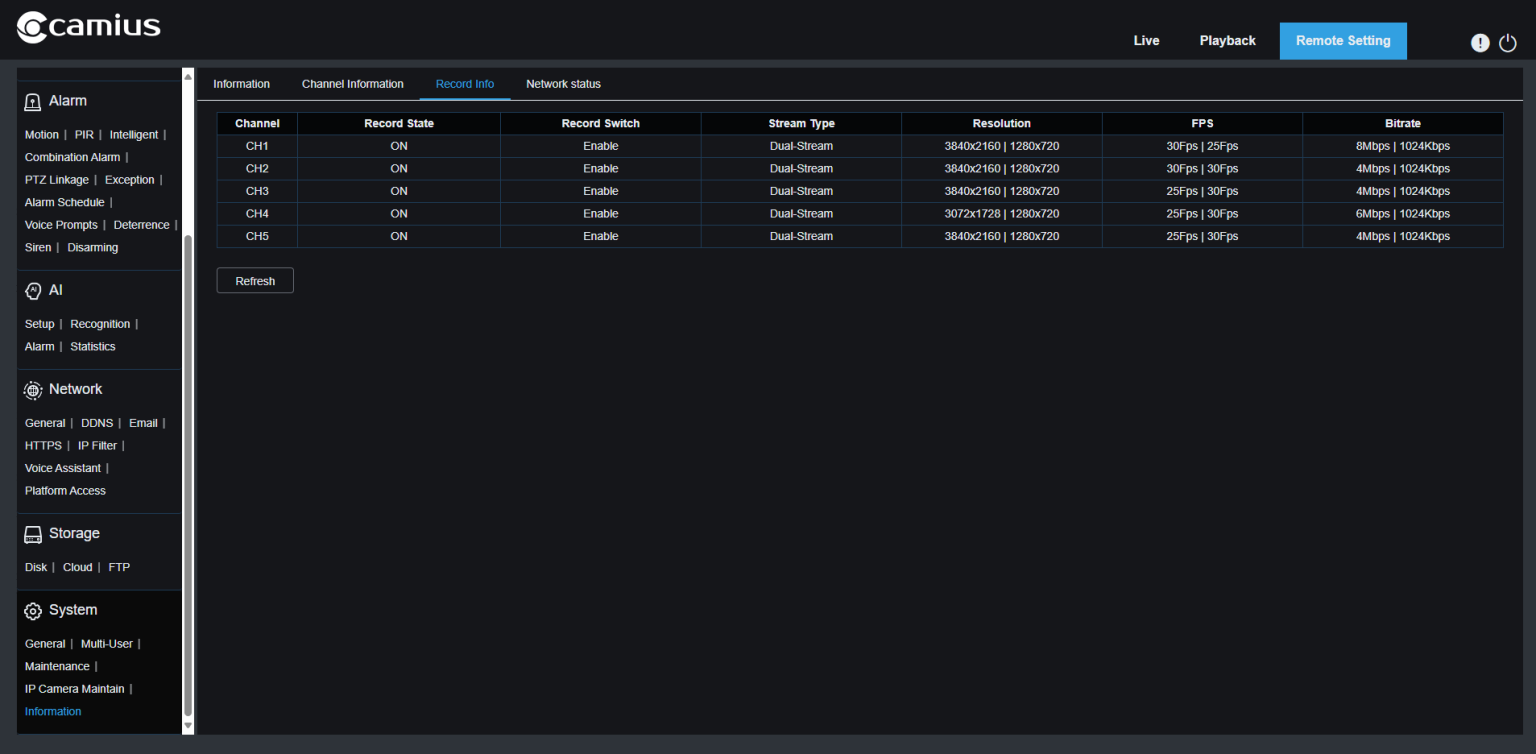Click the sidebar scrollbar
This screenshot has height=754, width=1536.
(187, 400)
